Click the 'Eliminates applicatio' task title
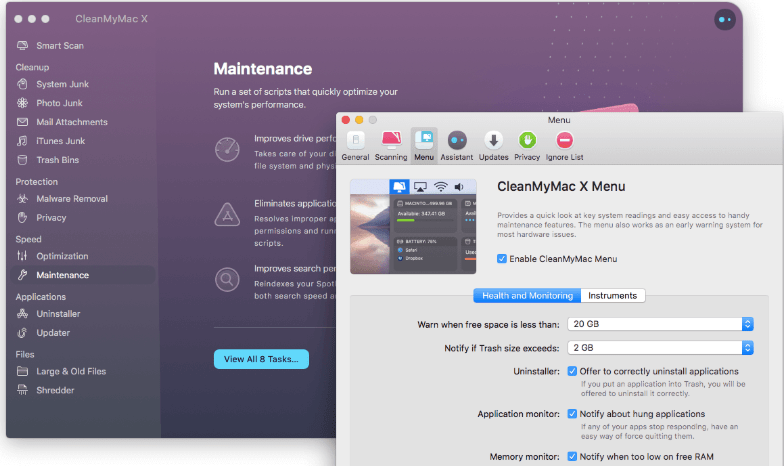 click(x=294, y=204)
